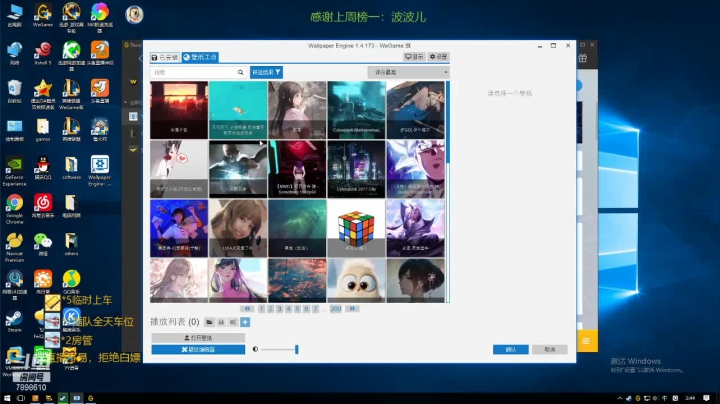Go to results page 2
The width and height of the screenshot is (720, 404).
tap(270, 309)
